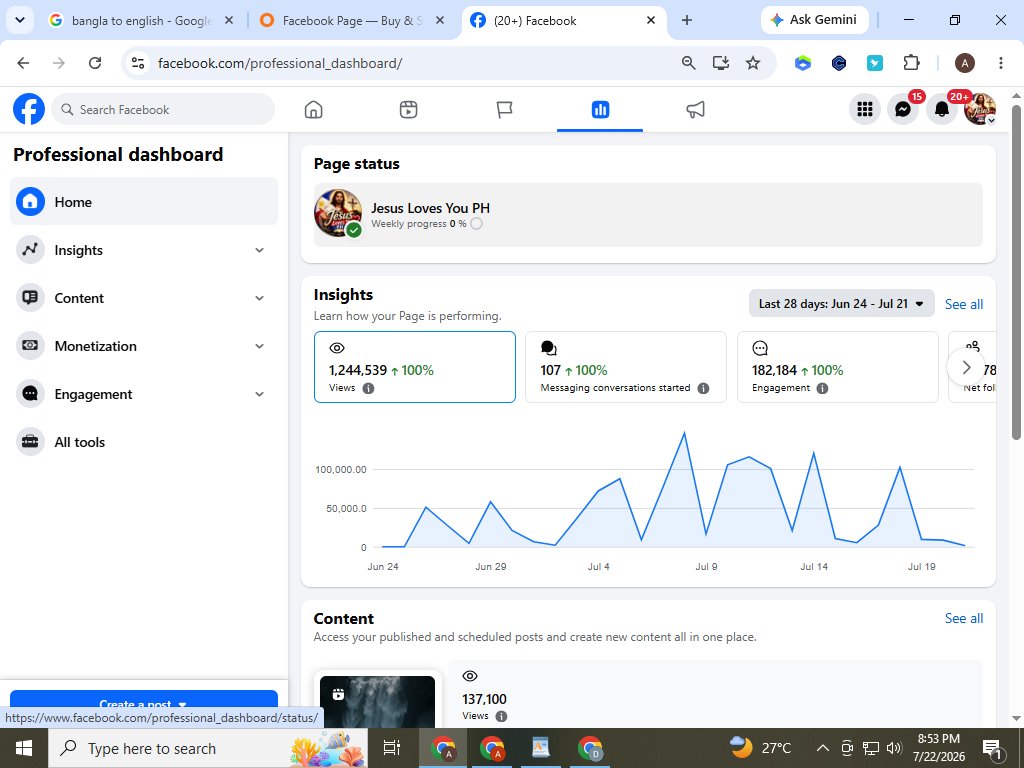Click See all link in Insights section
The image size is (1024, 768).
point(963,304)
